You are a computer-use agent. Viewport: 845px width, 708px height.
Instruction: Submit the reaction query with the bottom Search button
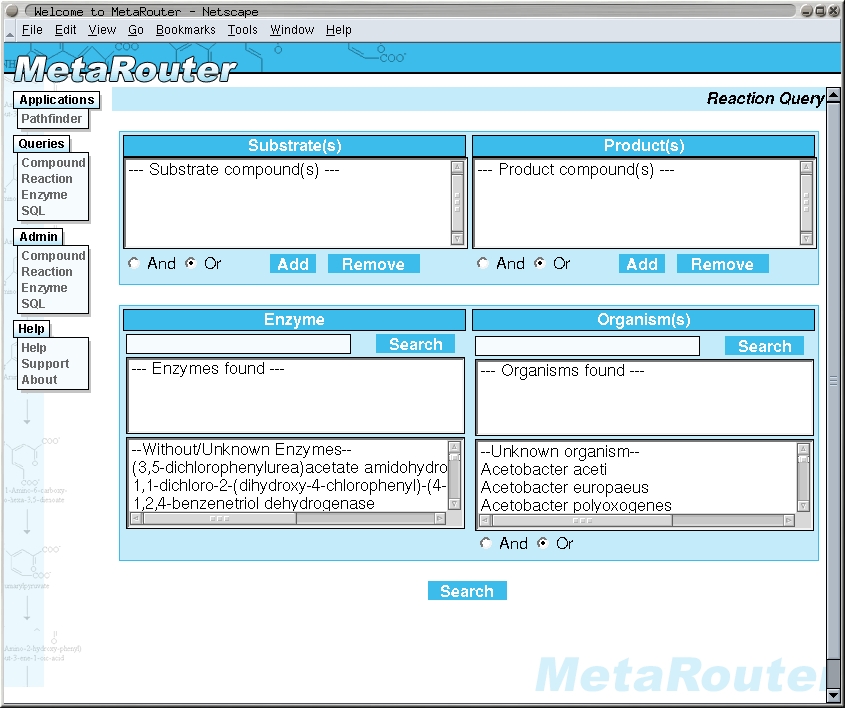(467, 591)
